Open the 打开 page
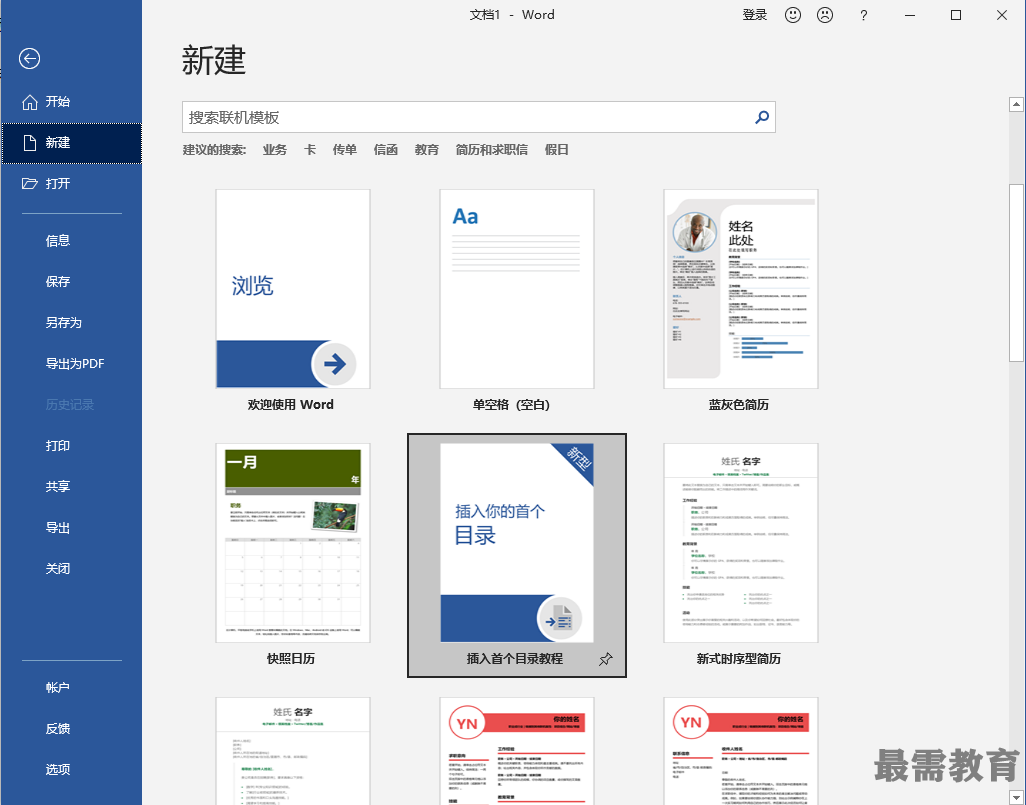 click(x=71, y=184)
